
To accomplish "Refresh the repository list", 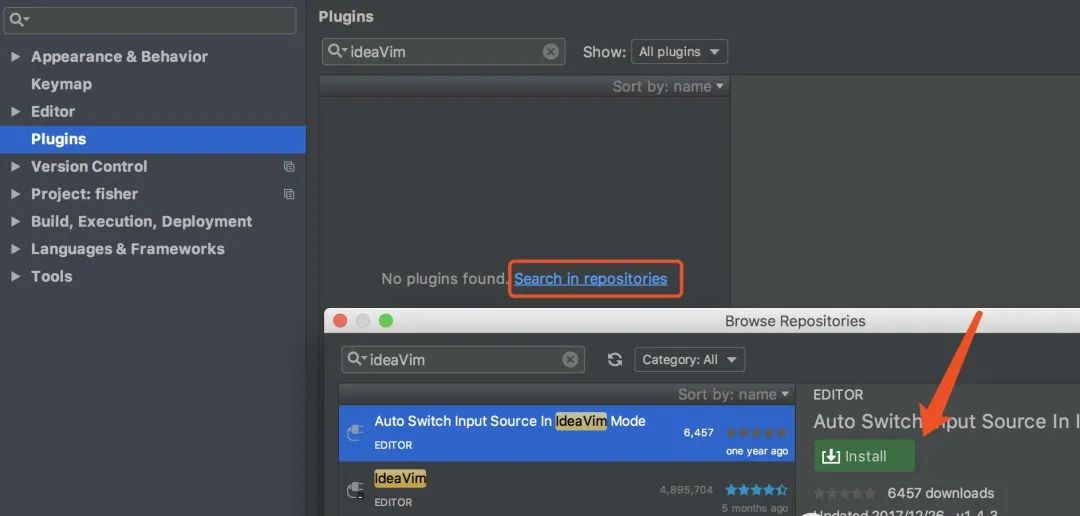I will click(615, 360).
